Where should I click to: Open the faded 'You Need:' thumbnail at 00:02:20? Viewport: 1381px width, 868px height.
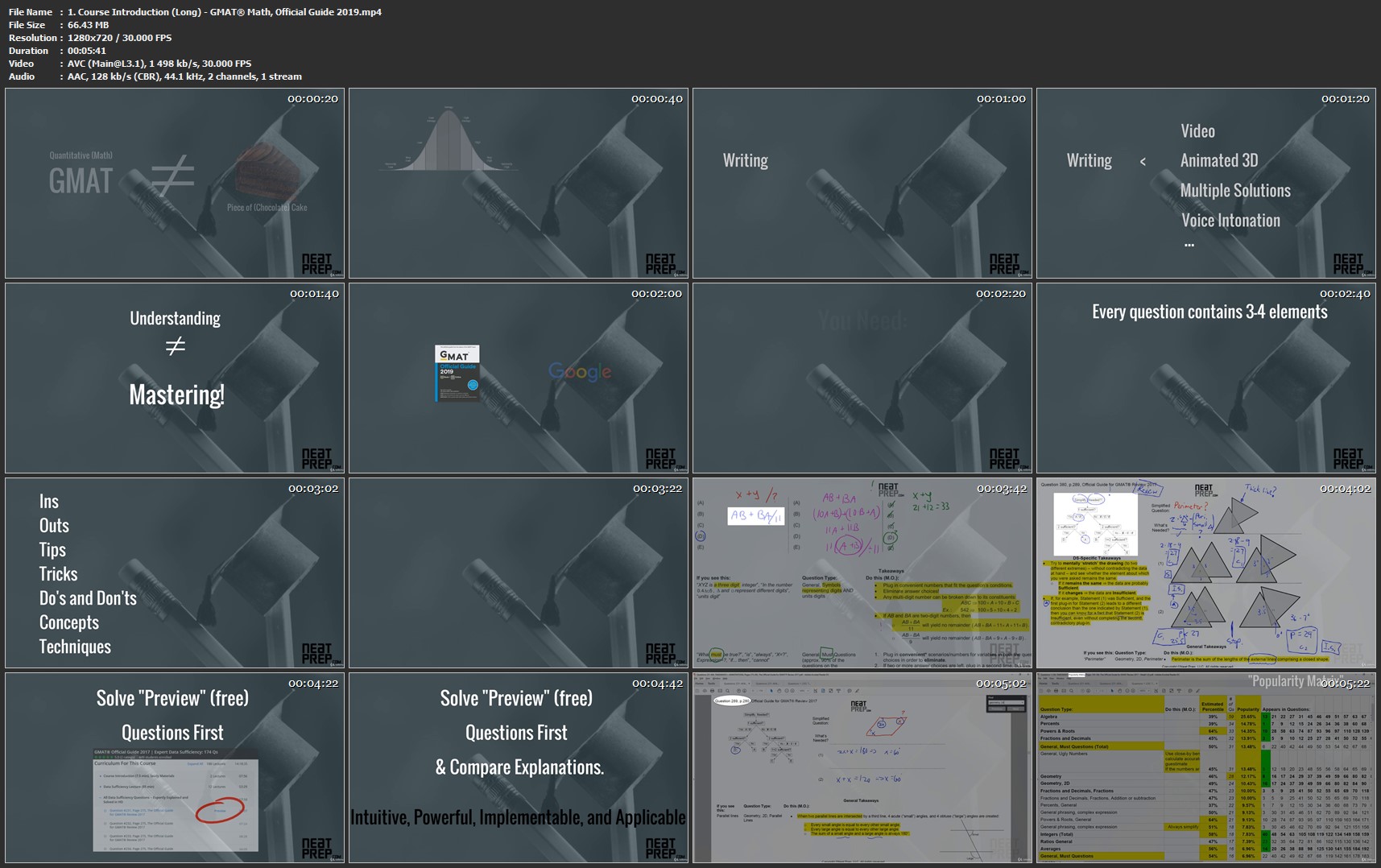point(862,378)
